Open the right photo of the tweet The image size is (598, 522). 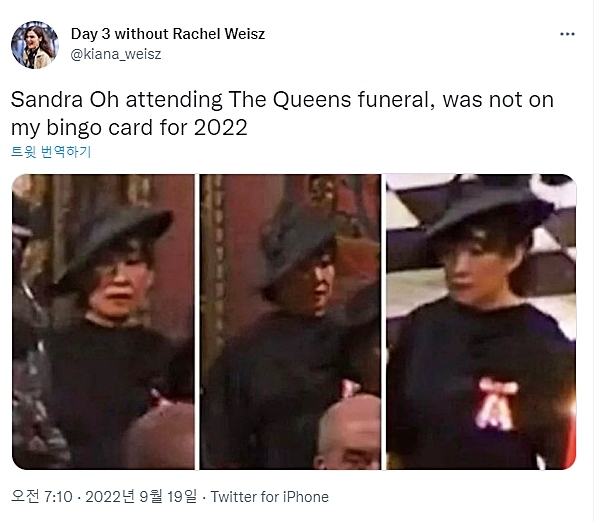(481, 321)
